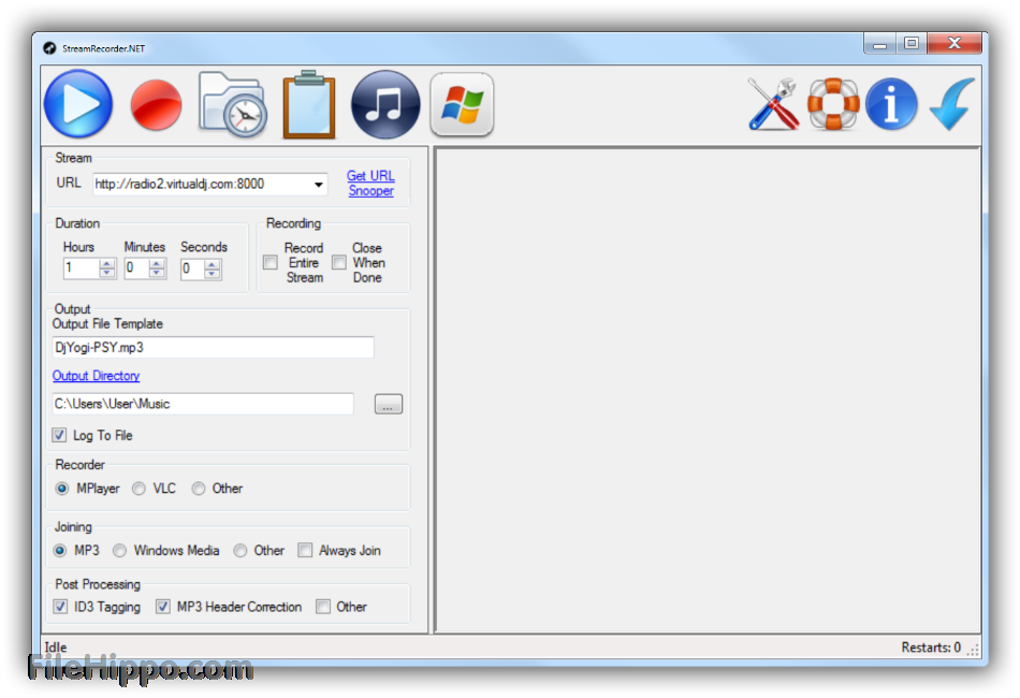Viewport: 1020px width, 698px height.
Task: Open settings via the tools icon
Action: [774, 104]
